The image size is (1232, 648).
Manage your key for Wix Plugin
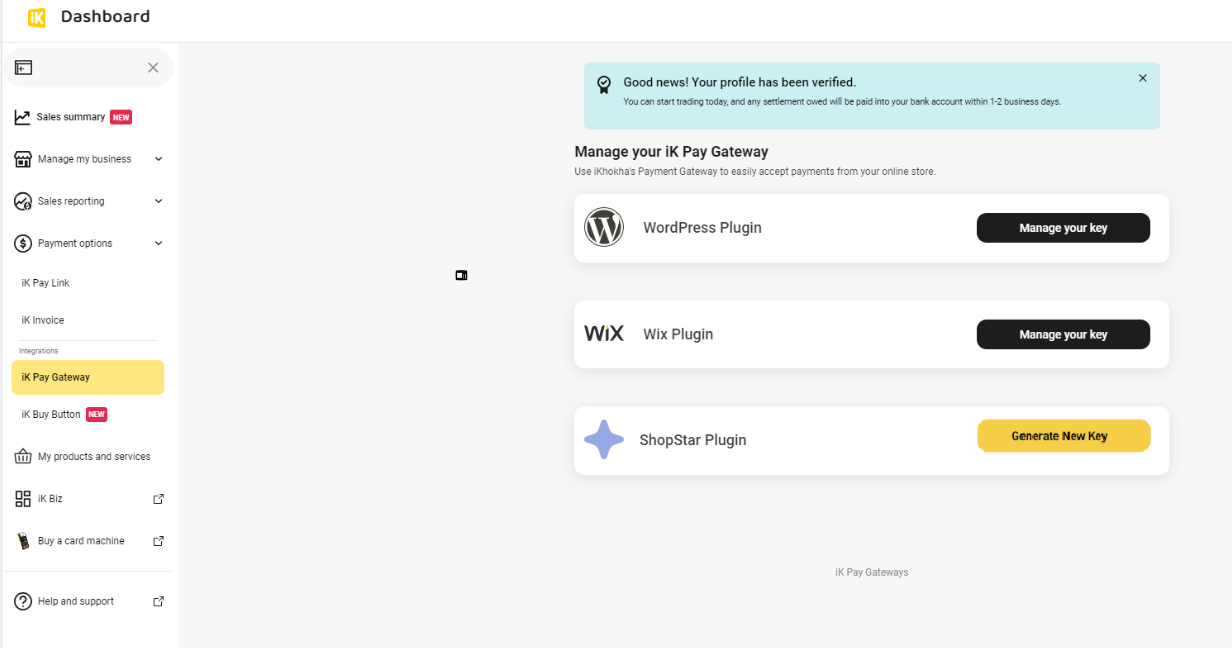point(1063,334)
